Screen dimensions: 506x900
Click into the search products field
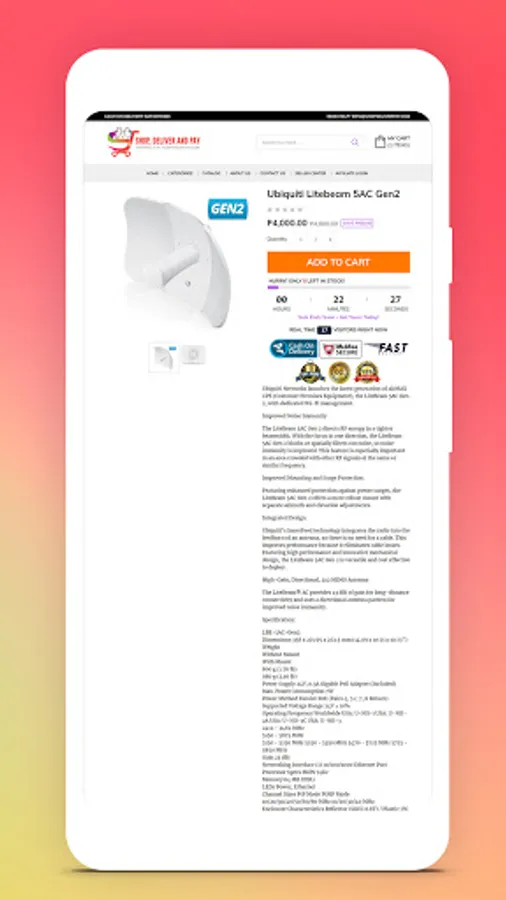coord(304,142)
